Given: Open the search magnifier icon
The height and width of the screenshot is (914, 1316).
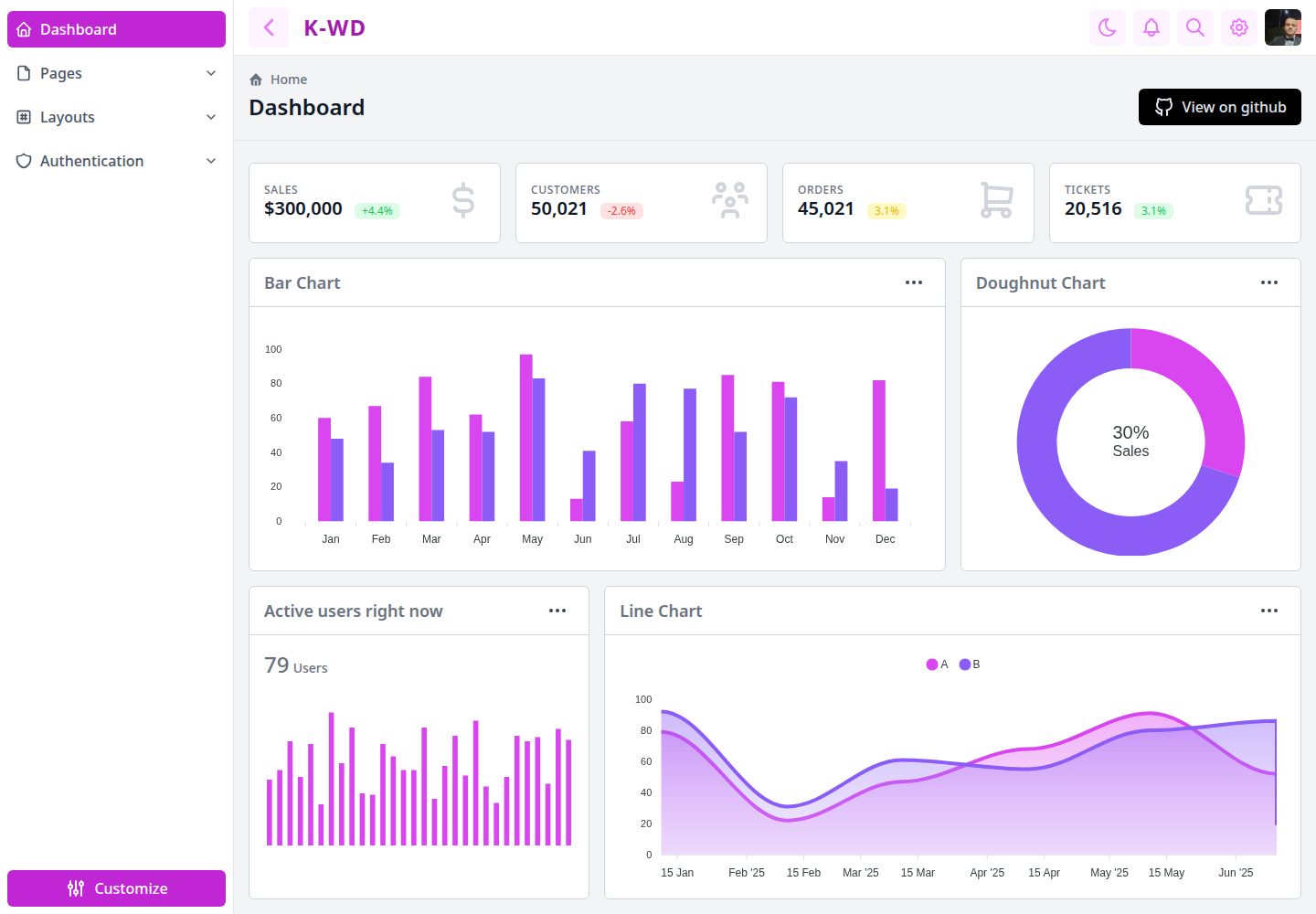Looking at the screenshot, I should click(x=1195, y=27).
